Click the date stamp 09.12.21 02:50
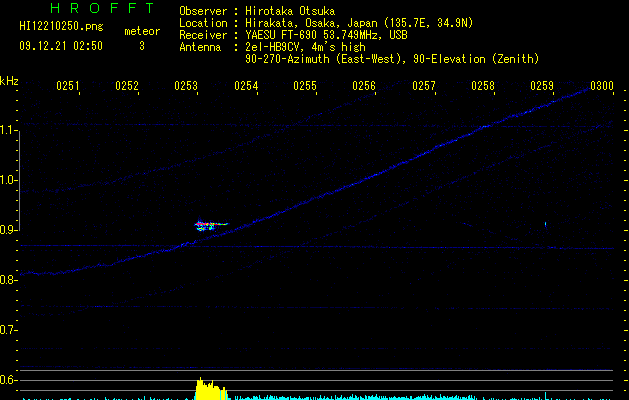 (61, 46)
